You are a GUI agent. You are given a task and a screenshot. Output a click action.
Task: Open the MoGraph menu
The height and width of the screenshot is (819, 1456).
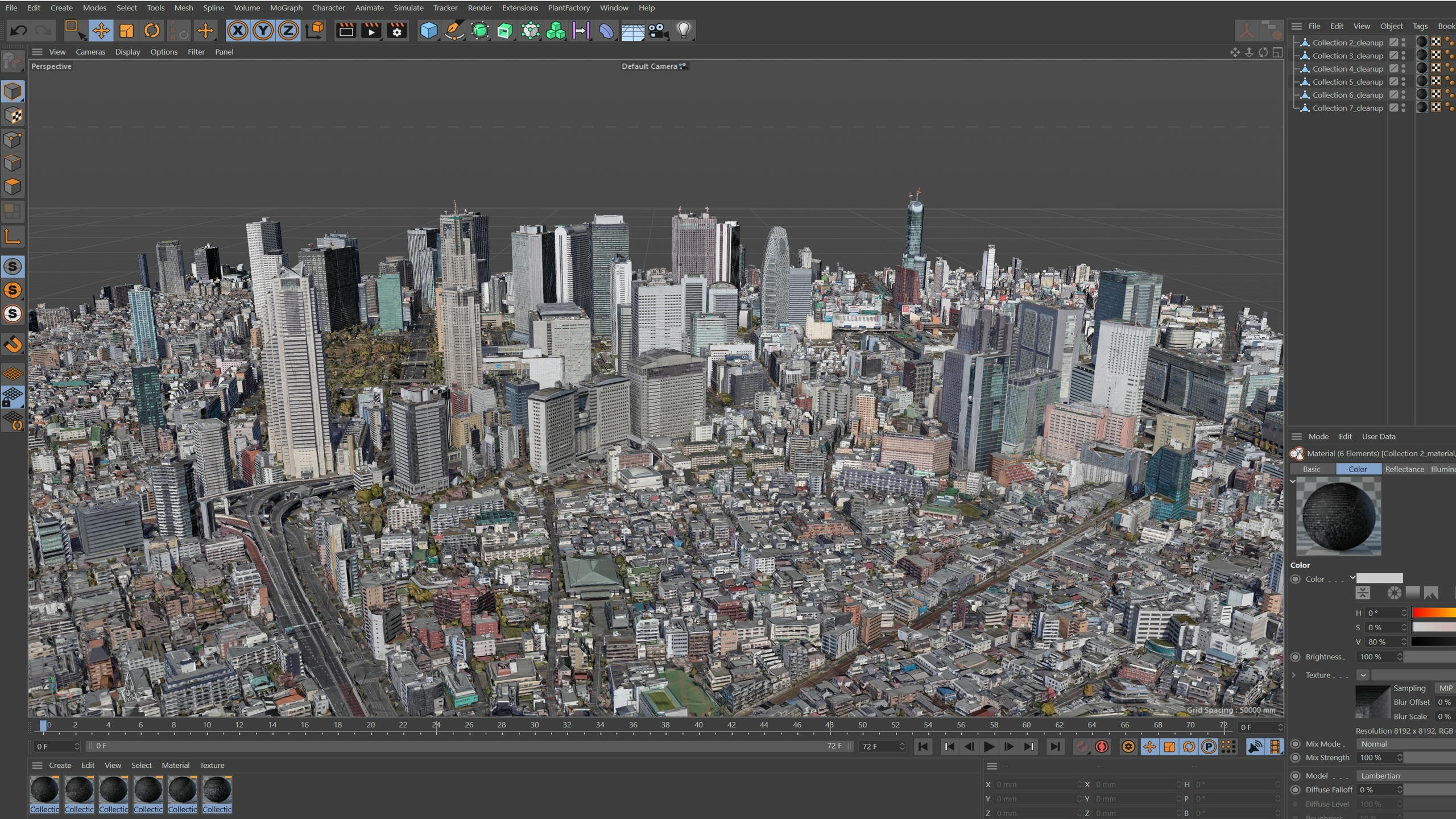pos(286,8)
